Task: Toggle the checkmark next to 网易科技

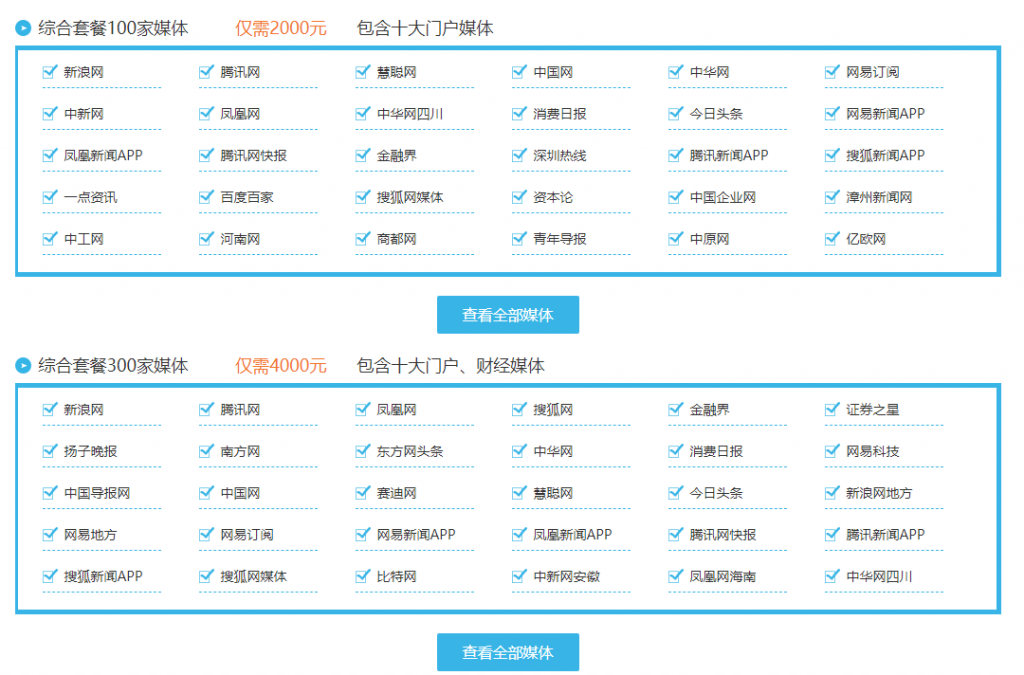Action: coord(832,451)
